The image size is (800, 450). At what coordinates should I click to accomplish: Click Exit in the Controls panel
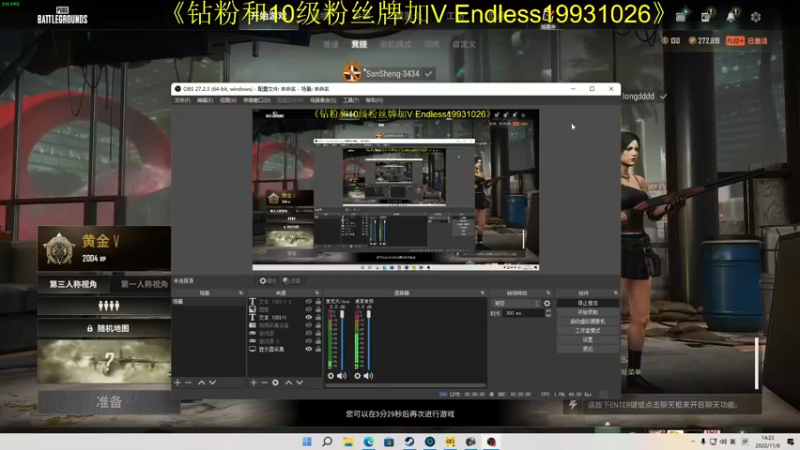[x=588, y=349]
